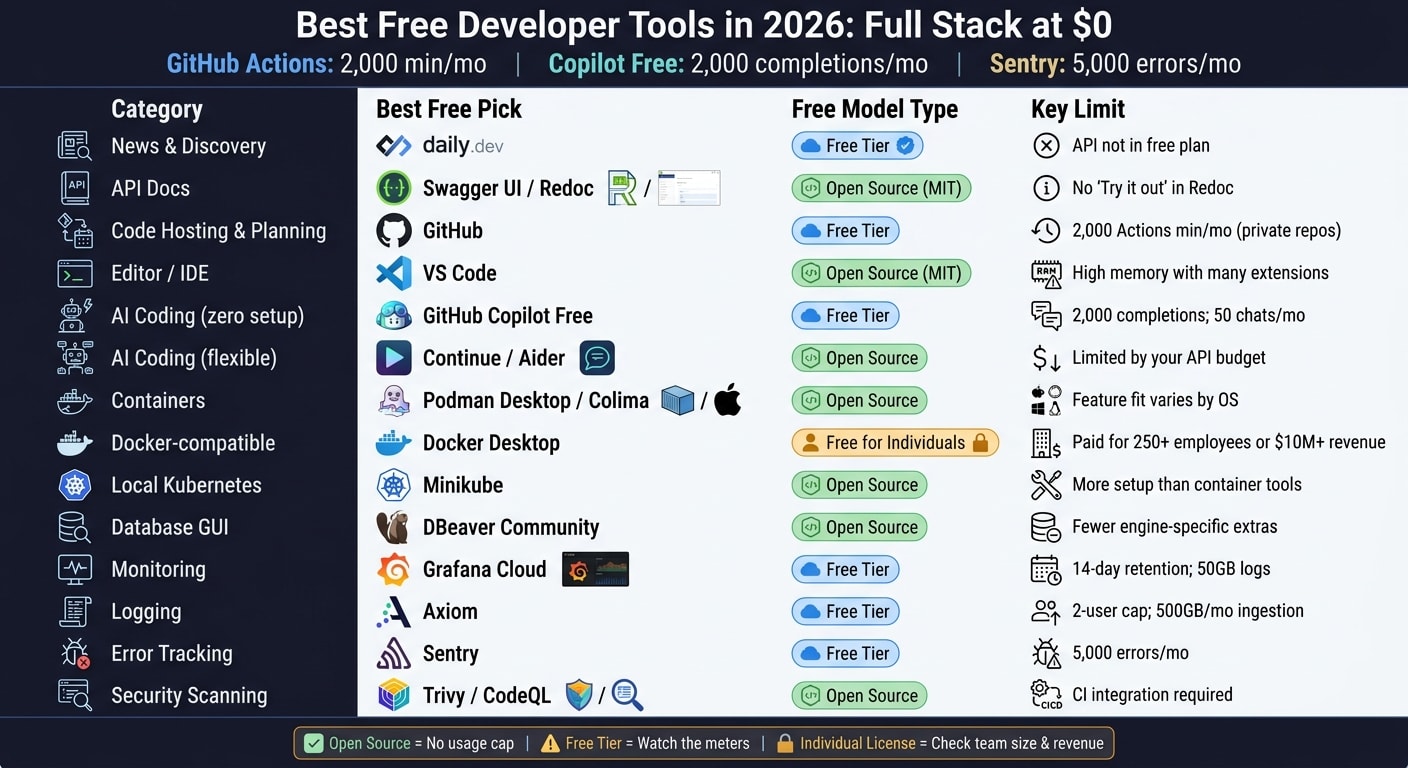Click the Trivy cube icon
The width and height of the screenshot is (1408, 768).
pos(393,696)
